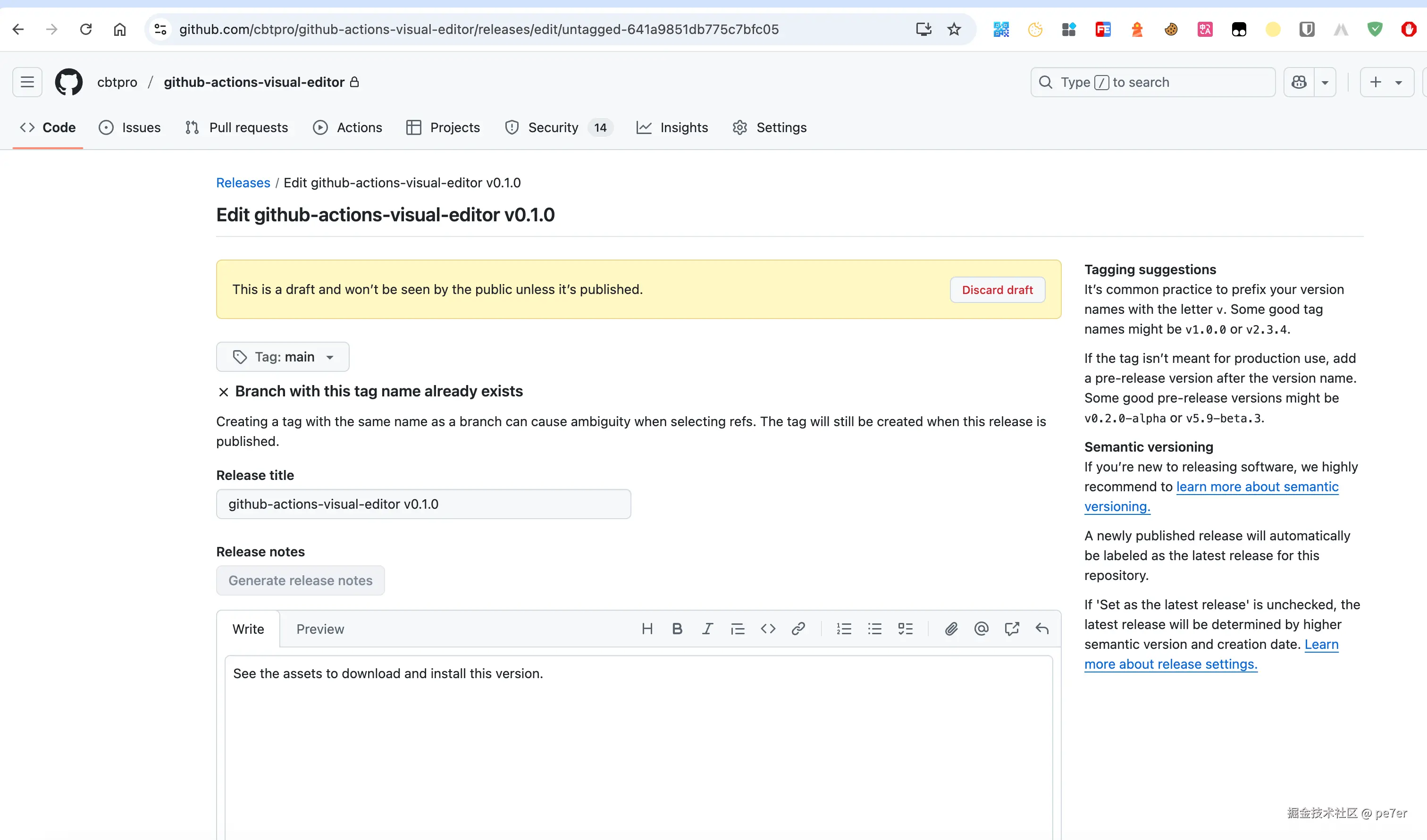Viewport: 1427px width, 840px height.
Task: Add a numbered list via toolbar icon
Action: pyautogui.click(x=844, y=629)
